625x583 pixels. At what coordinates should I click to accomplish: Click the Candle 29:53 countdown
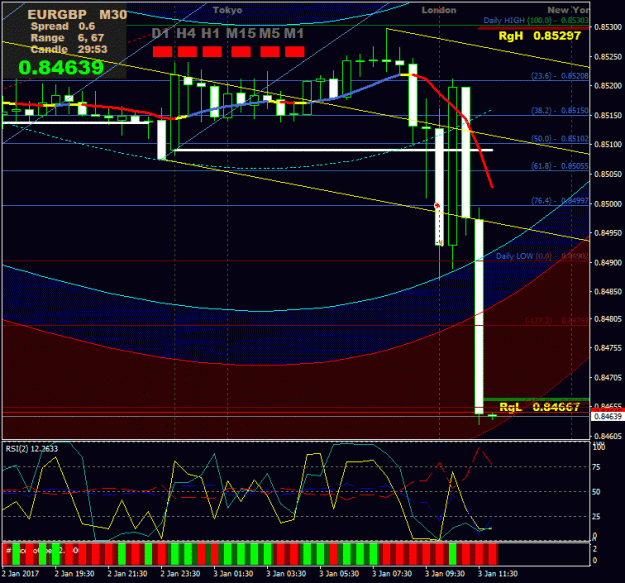click(69, 49)
